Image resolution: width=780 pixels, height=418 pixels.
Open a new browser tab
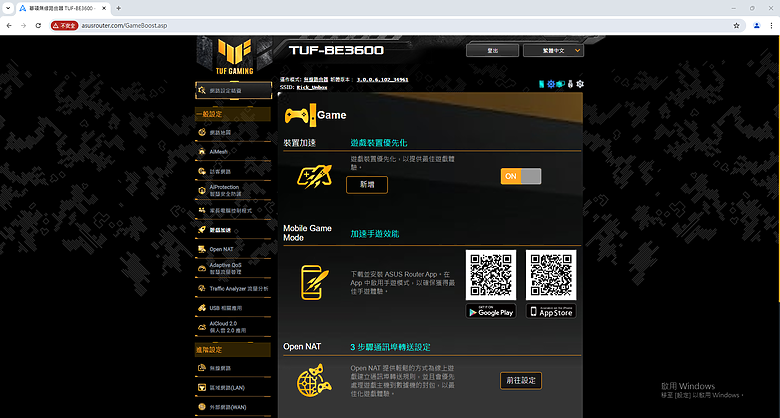(x=118, y=8)
